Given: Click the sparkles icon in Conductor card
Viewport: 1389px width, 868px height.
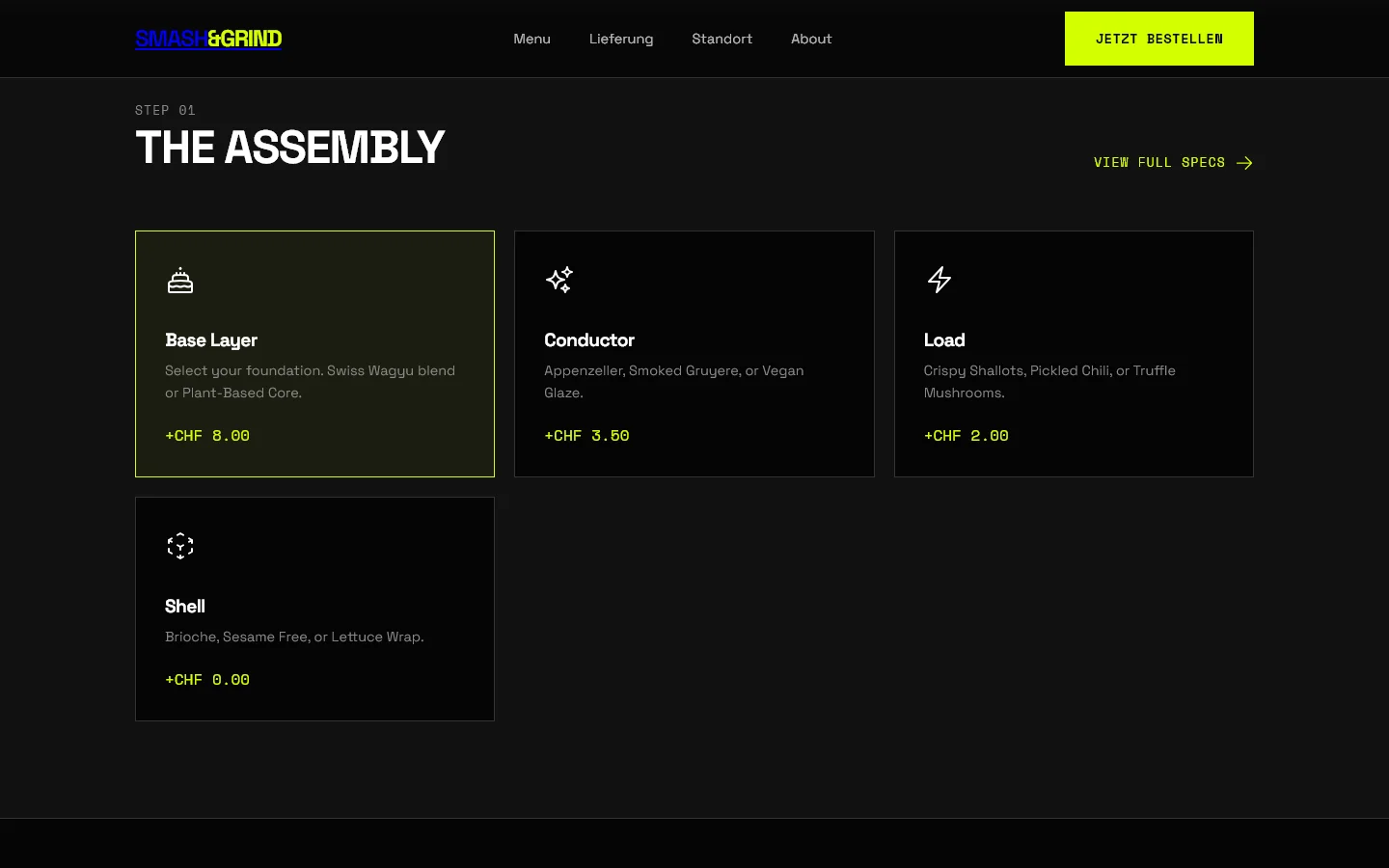Looking at the screenshot, I should click(x=559, y=280).
